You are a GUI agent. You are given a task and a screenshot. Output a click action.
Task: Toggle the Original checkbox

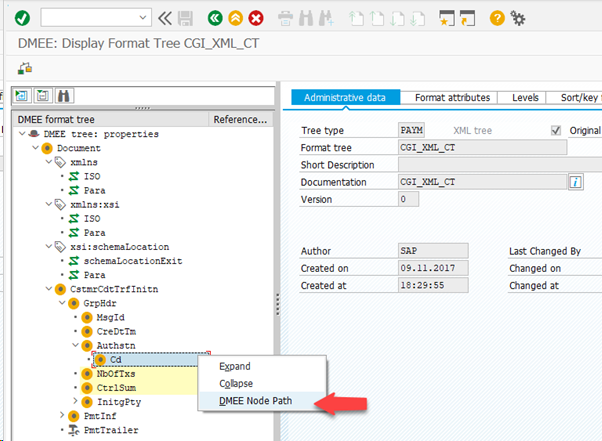(556, 130)
